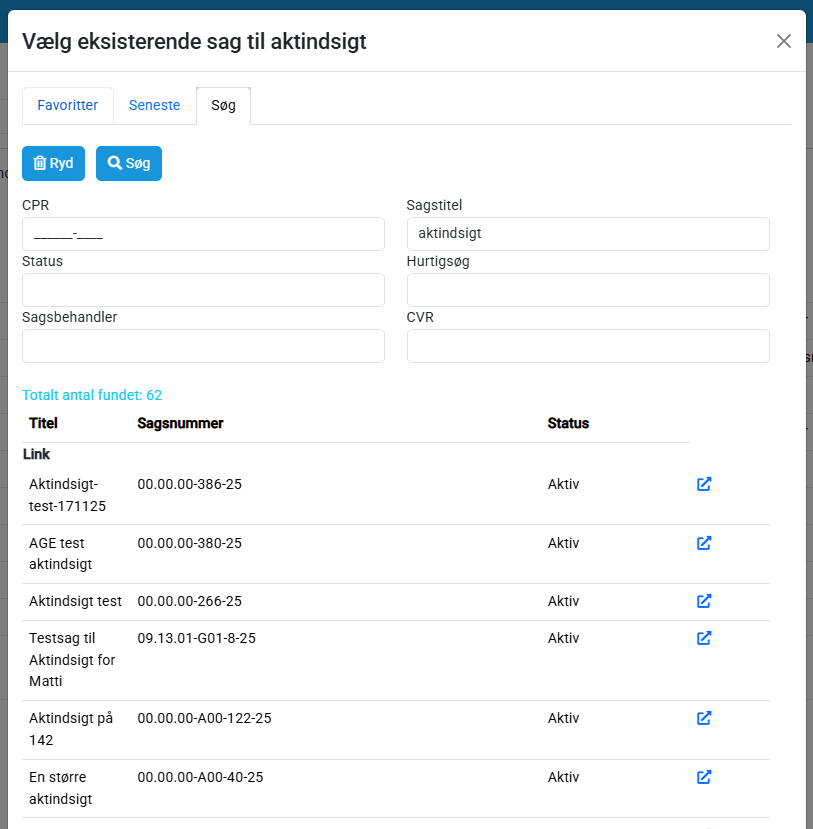813x829 pixels.
Task: Open external link for Aktindsigt-test-171125 case
Action: tap(704, 484)
